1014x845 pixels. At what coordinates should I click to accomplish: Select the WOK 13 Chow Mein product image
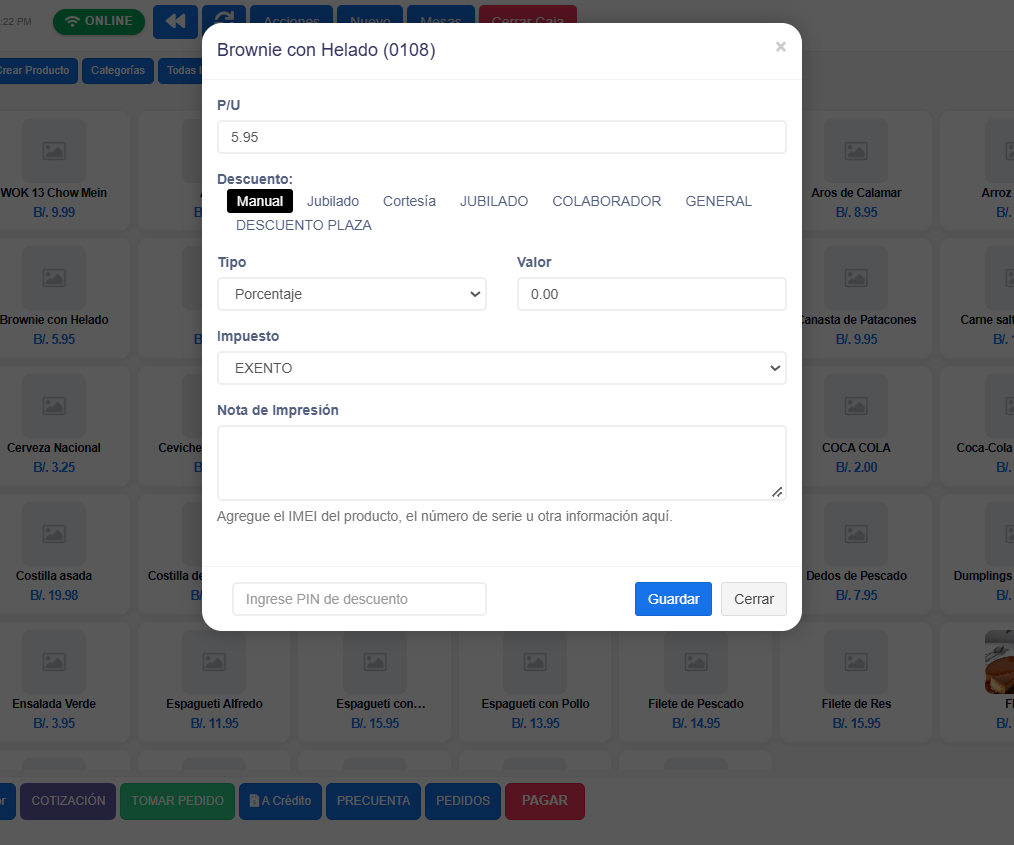click(54, 151)
